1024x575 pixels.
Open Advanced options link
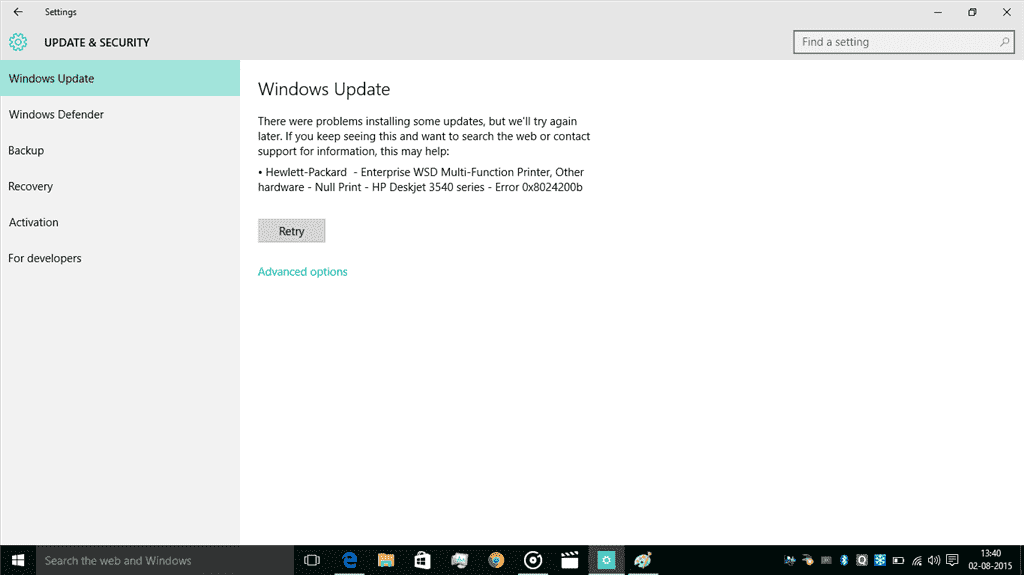pos(302,272)
